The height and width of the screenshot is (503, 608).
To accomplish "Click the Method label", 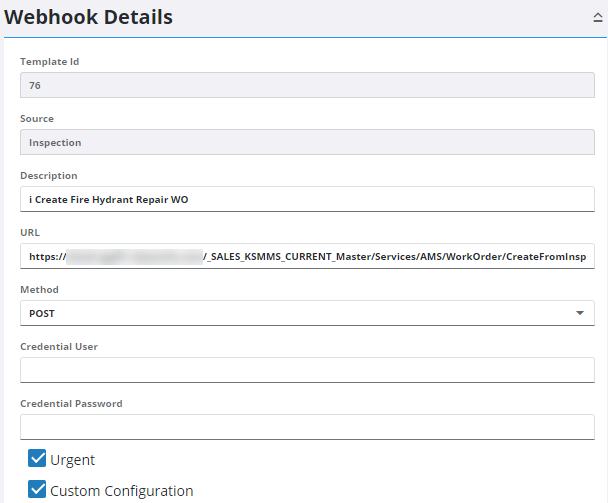I will tap(39, 290).
